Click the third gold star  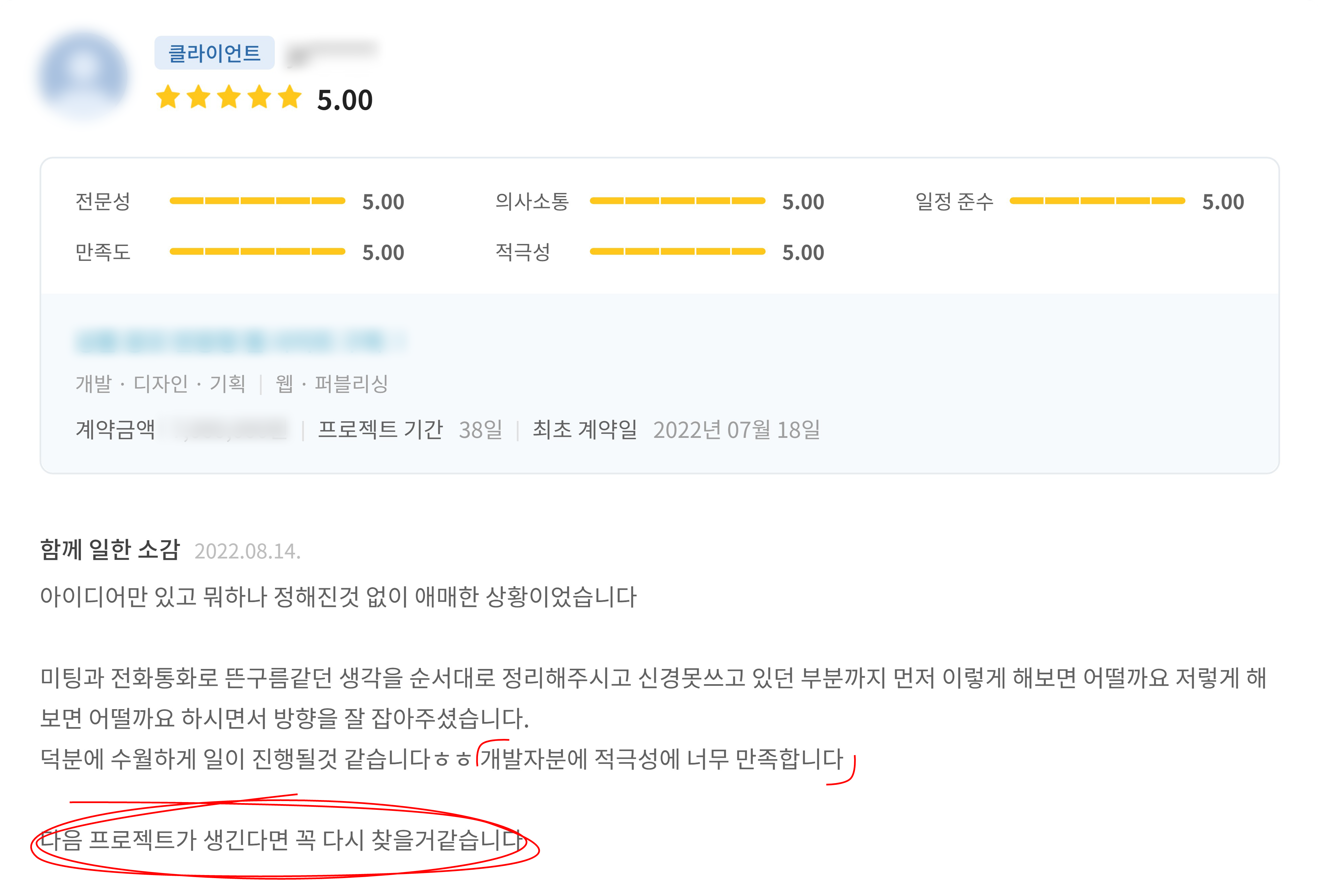click(230, 97)
